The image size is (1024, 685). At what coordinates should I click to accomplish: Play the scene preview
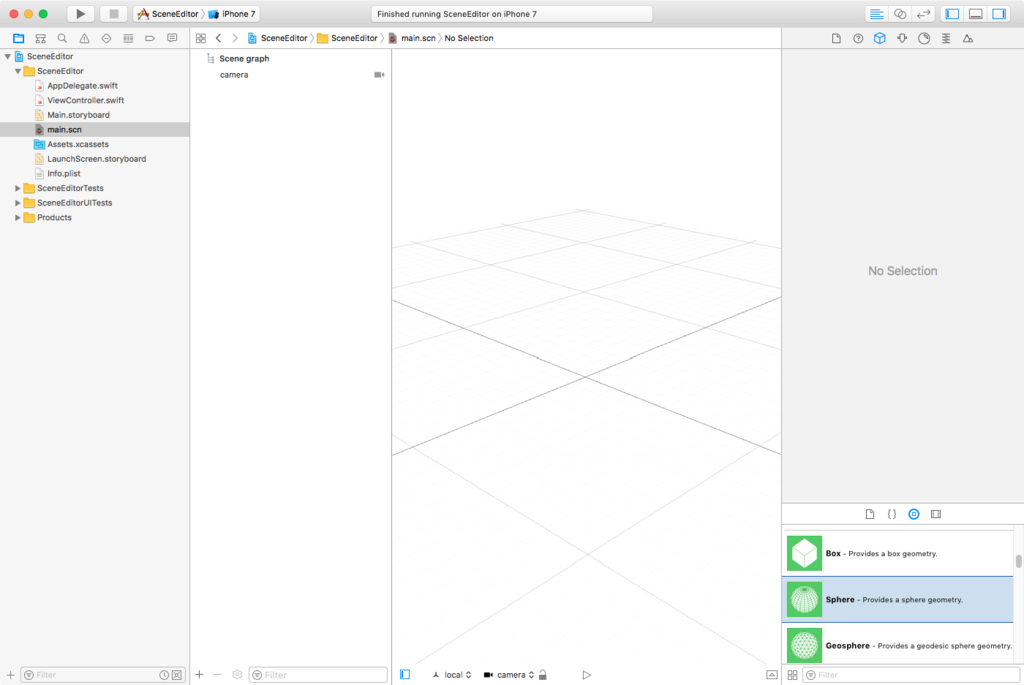click(x=586, y=675)
